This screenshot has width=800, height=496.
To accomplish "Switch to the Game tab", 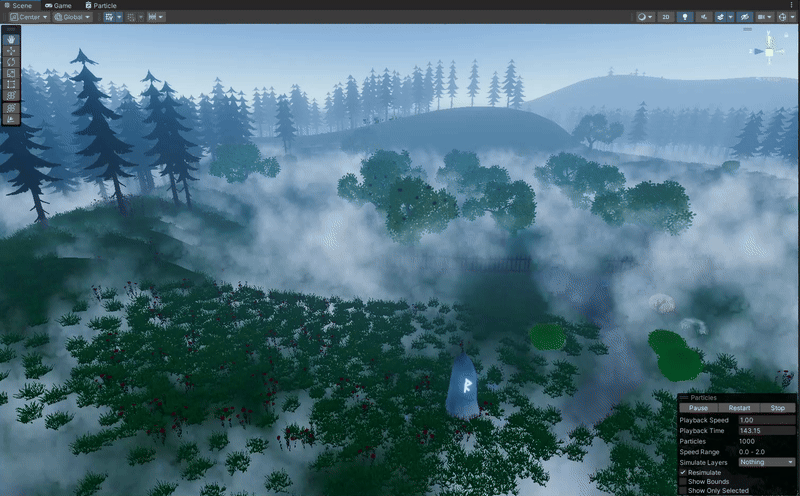I will (x=58, y=5).
